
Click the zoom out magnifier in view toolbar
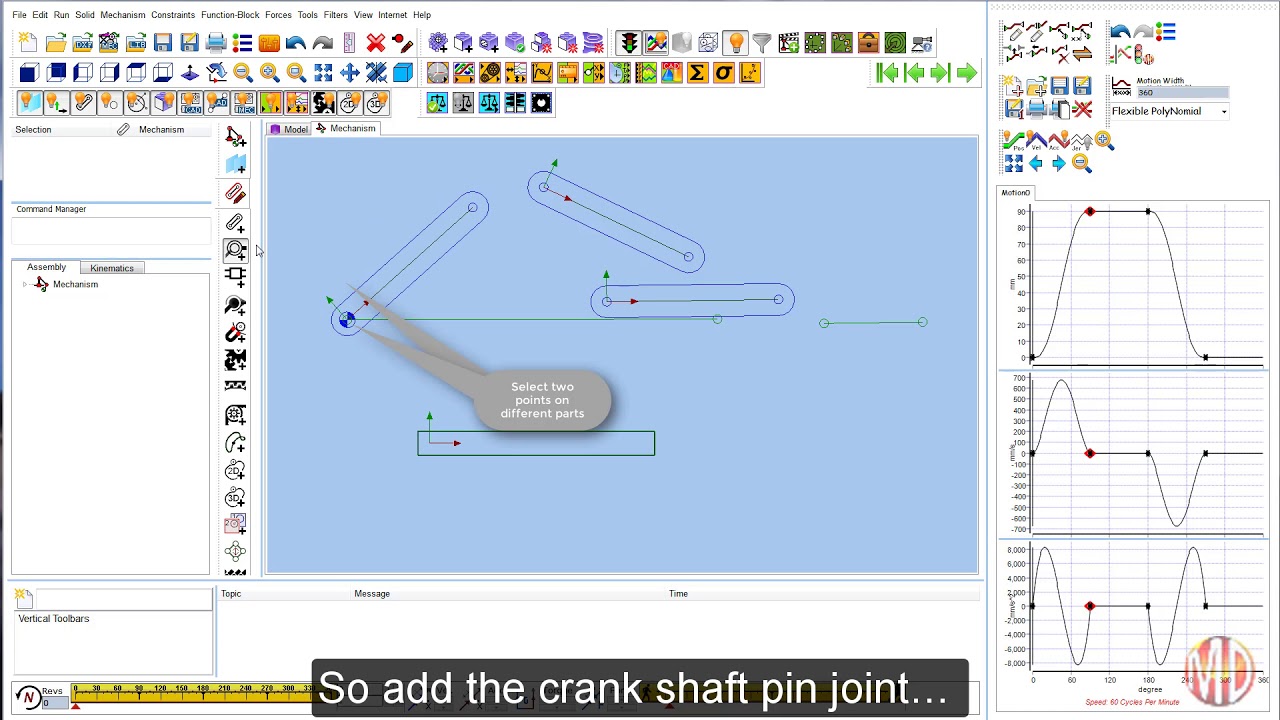coord(242,73)
